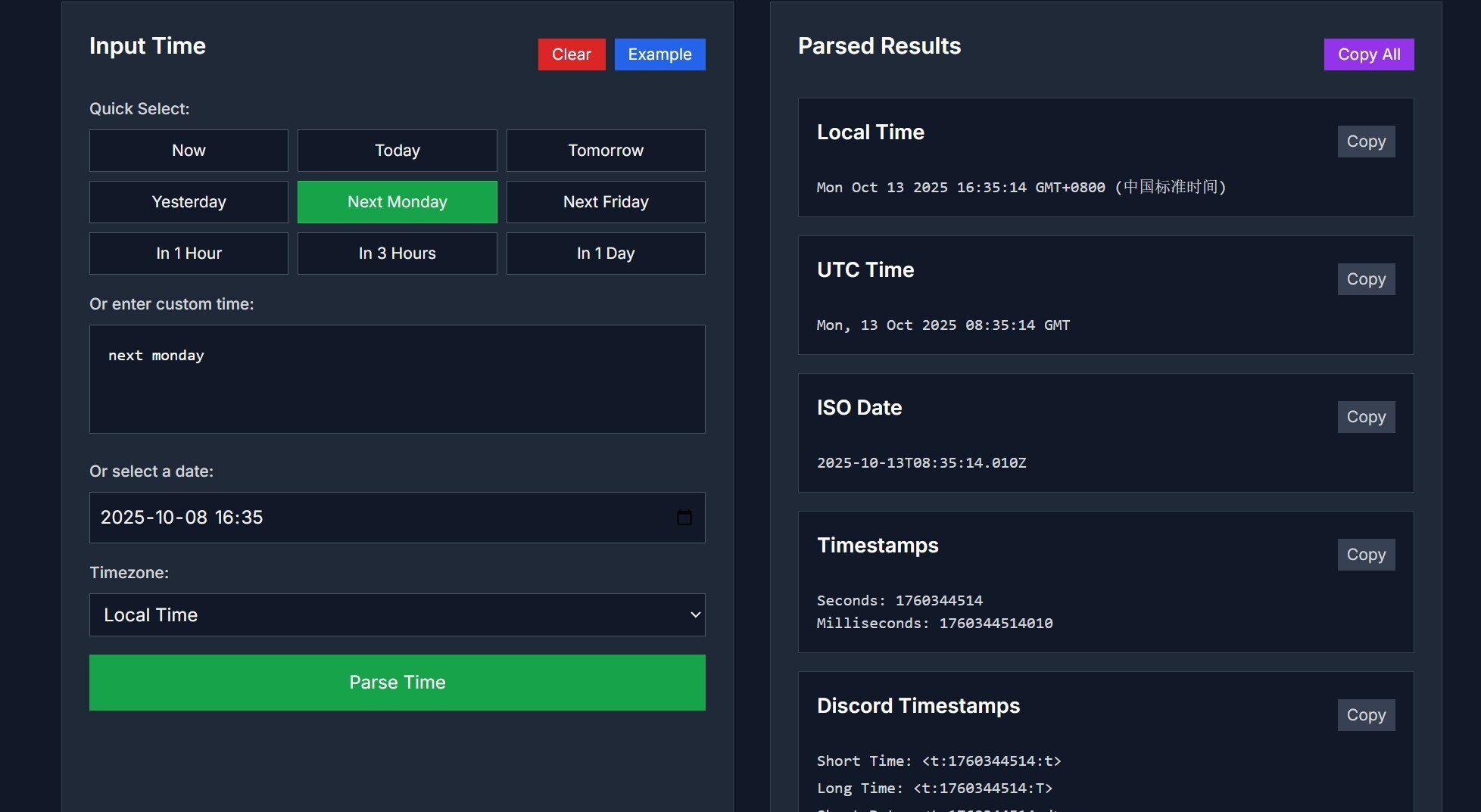This screenshot has width=1481, height=812.
Task: Choose Next Friday quick select
Action: 605,202
